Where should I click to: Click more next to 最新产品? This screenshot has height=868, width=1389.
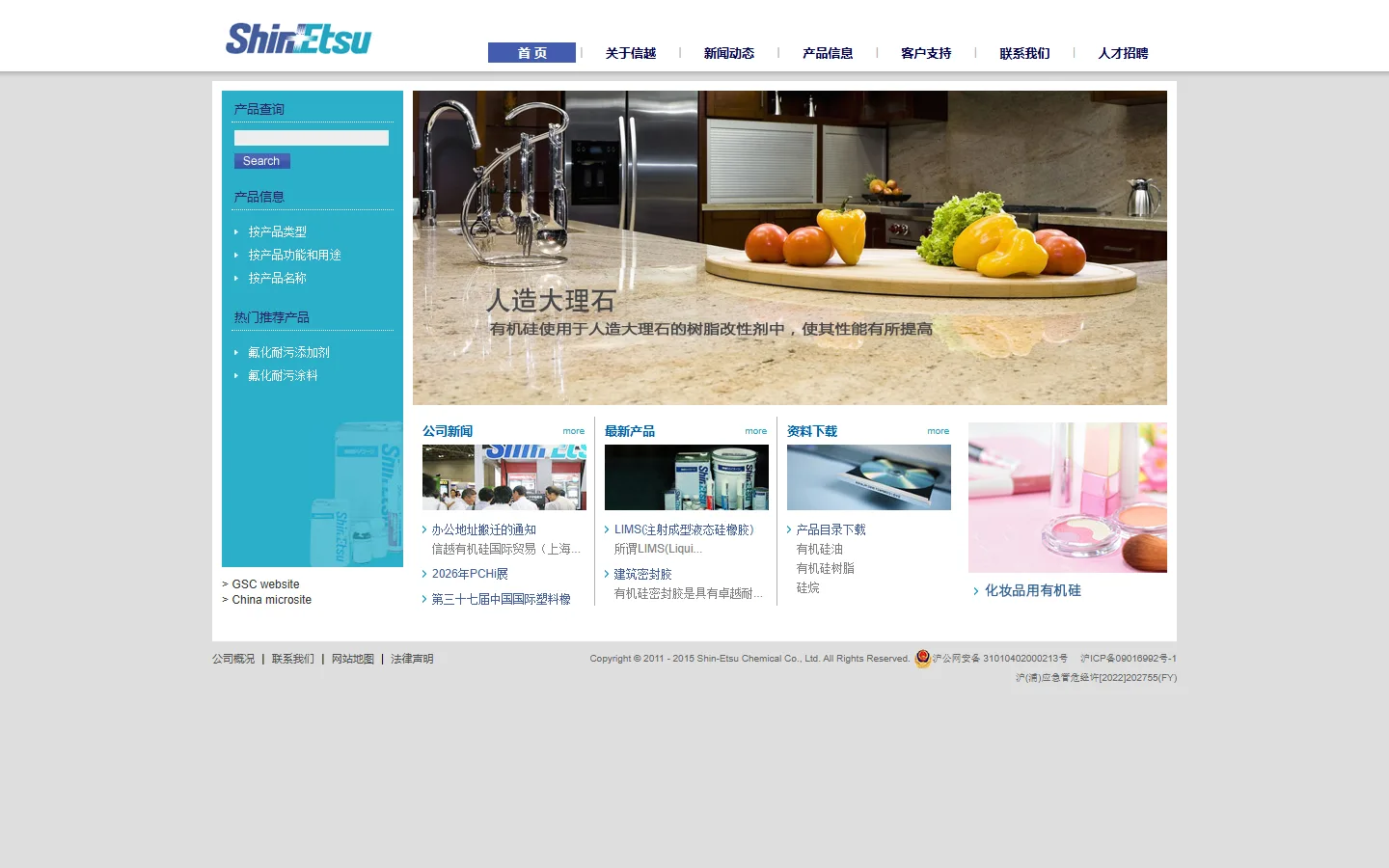(x=756, y=431)
